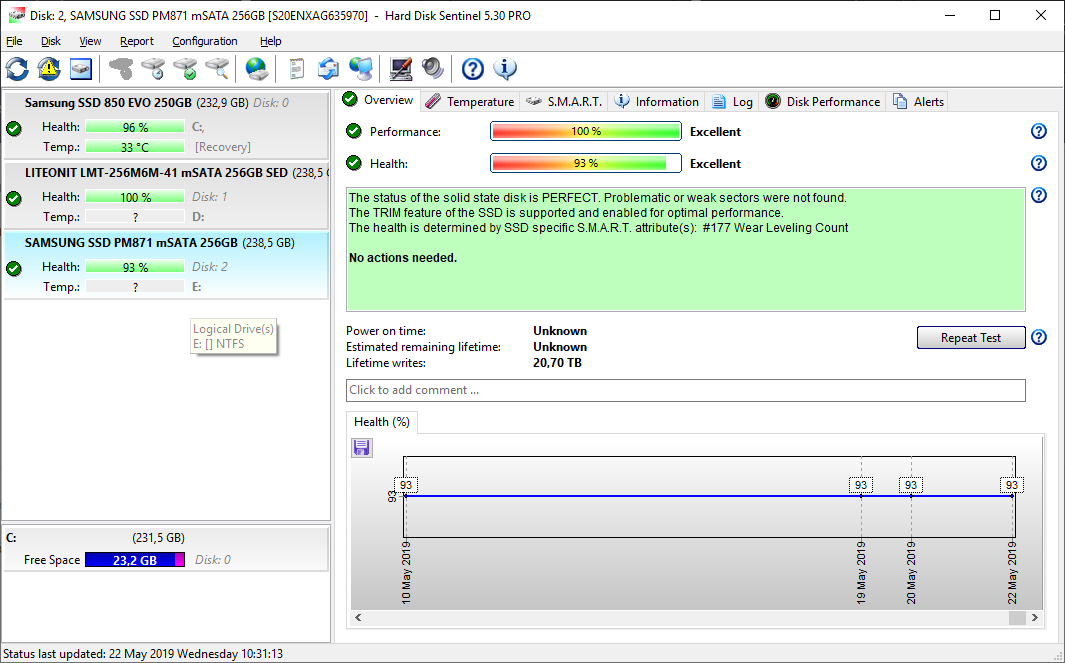Switch to the Disk Performance tab

[x=823, y=101]
